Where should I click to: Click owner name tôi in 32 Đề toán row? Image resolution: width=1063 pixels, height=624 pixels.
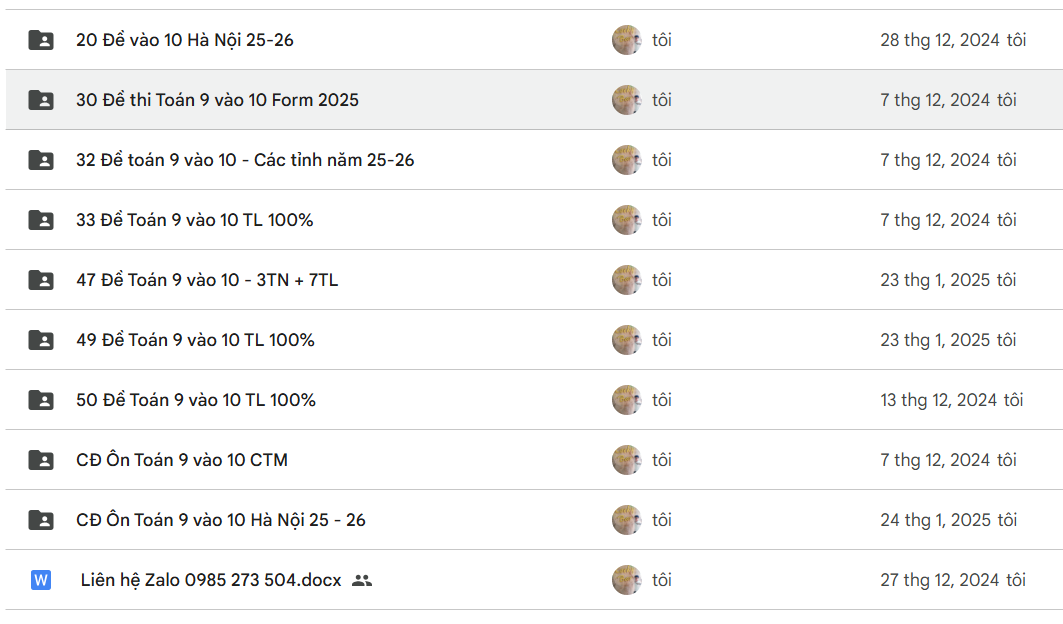click(x=662, y=160)
